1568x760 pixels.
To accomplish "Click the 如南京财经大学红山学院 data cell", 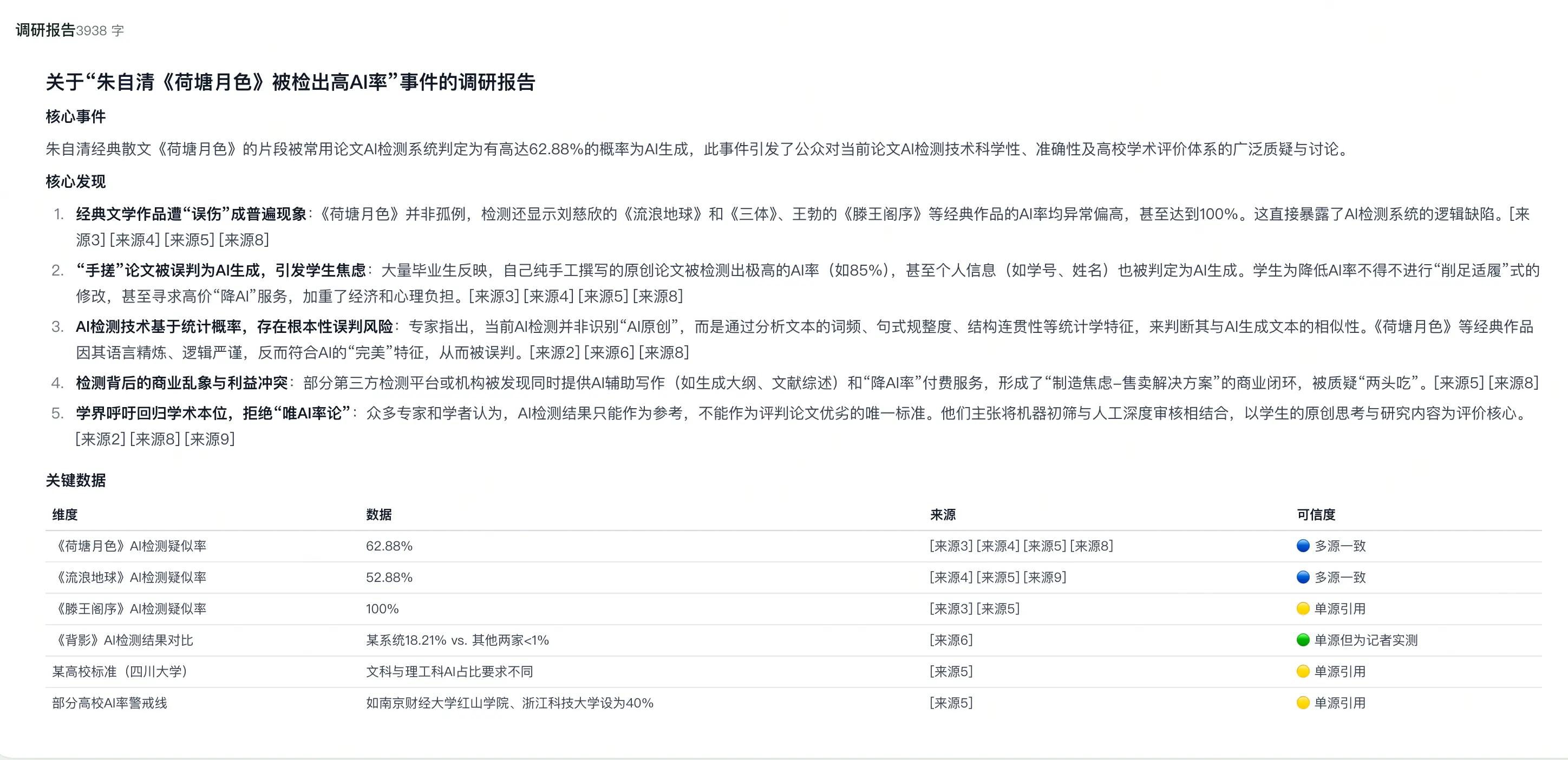I will click(x=509, y=703).
